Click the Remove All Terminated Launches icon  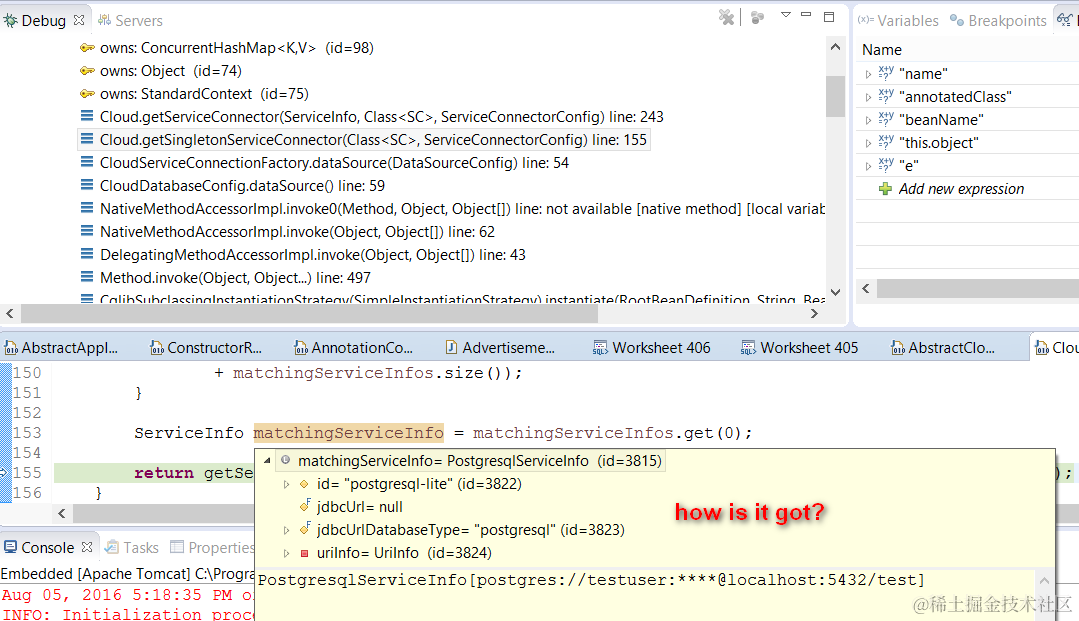(726, 17)
